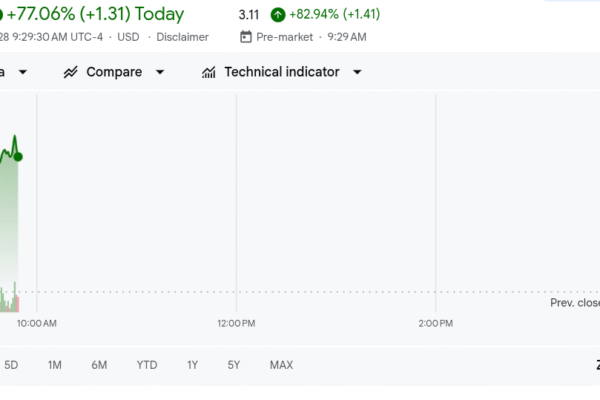Image resolution: width=600 pixels, height=400 pixels.
Task: Click the green up-arrow pre-market icon
Action: 278,15
